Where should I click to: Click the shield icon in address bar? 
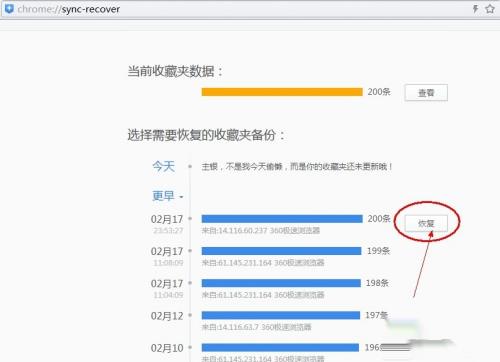9,9
